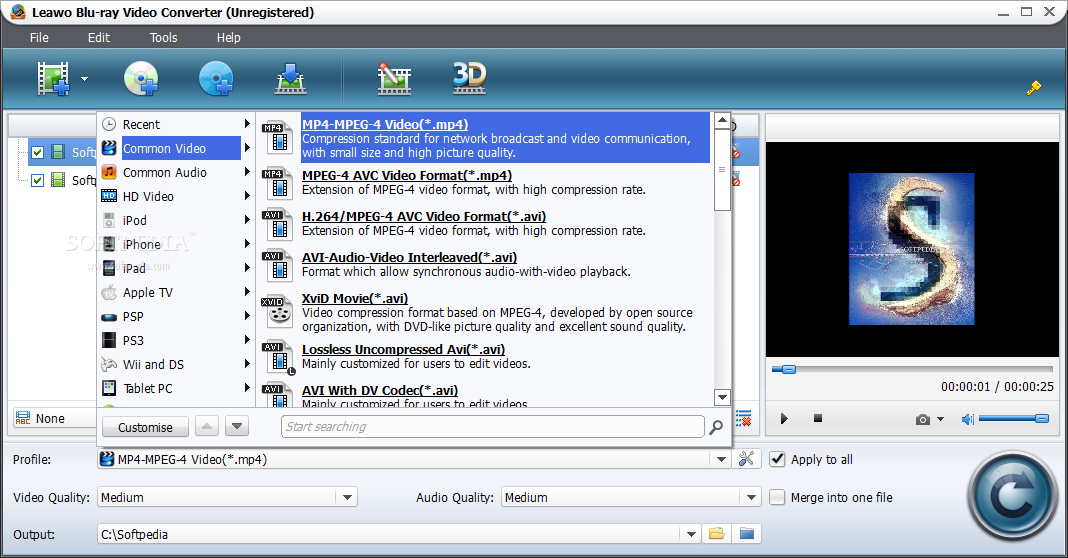Click the AVI-Audio-Video Interleaved format icon
Screen dimensions: 1068x558
pos(277,264)
